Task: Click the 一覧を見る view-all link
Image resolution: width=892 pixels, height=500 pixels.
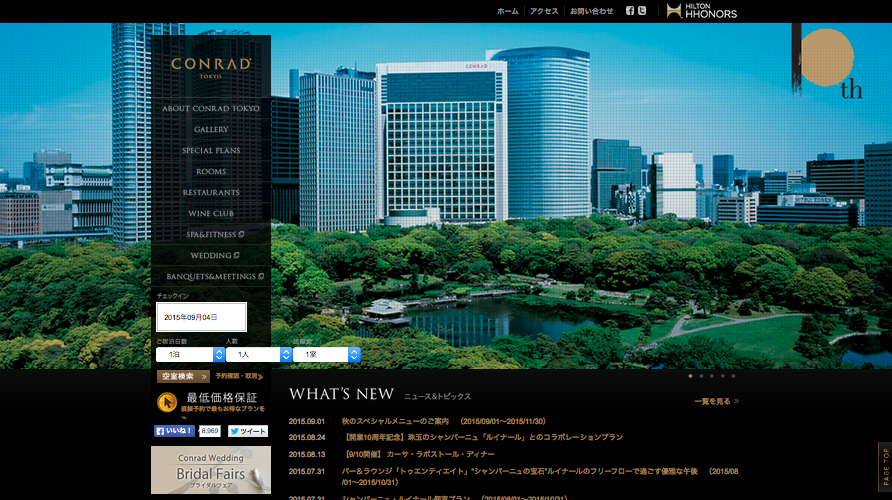Action: click(716, 402)
